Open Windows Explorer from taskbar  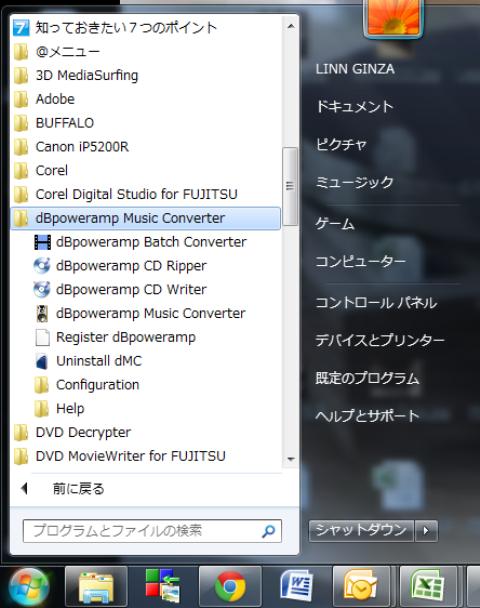coord(96,587)
